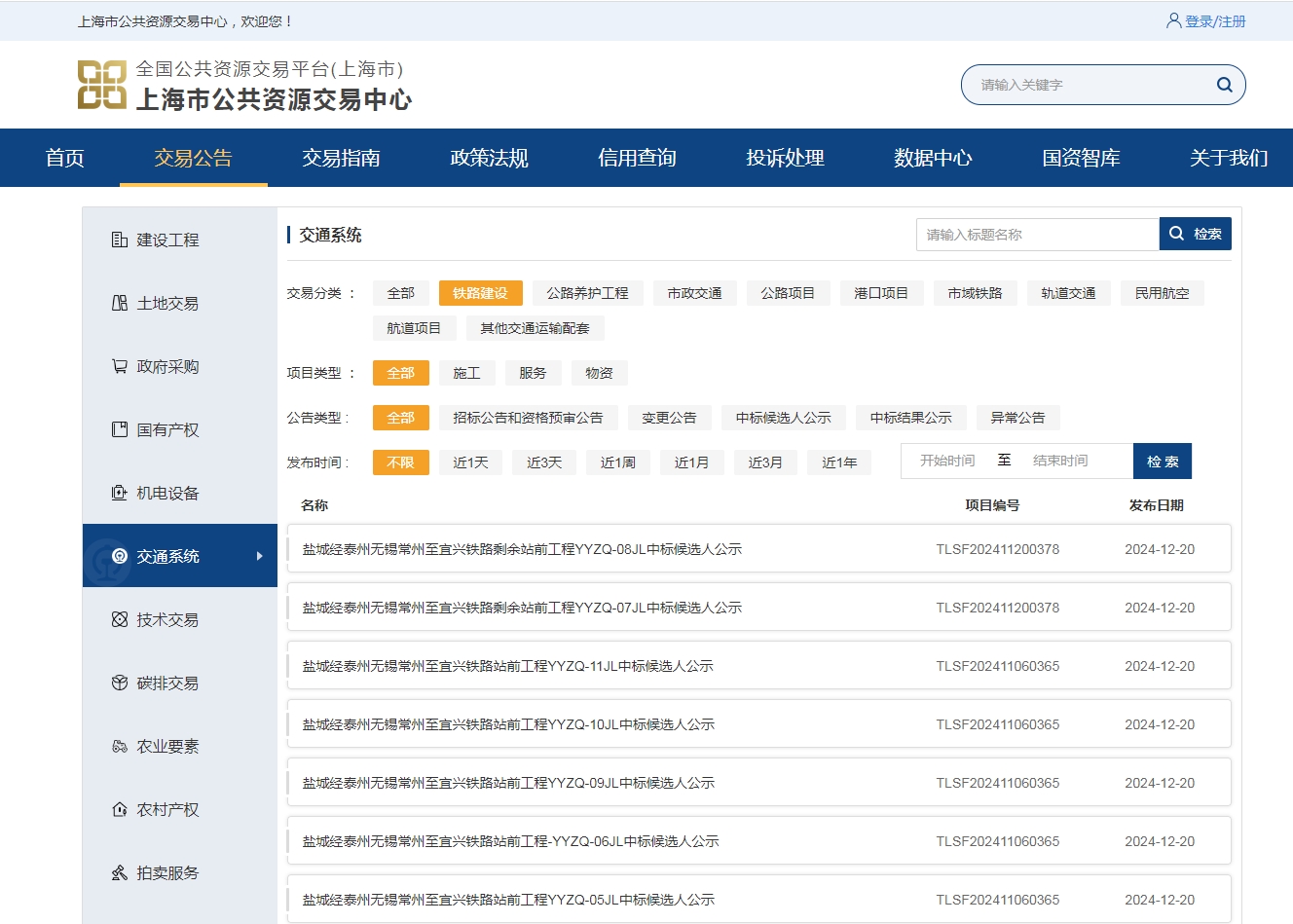Click 技术交易 sidebar icon
The width and height of the screenshot is (1293, 924).
pyautogui.click(x=120, y=619)
